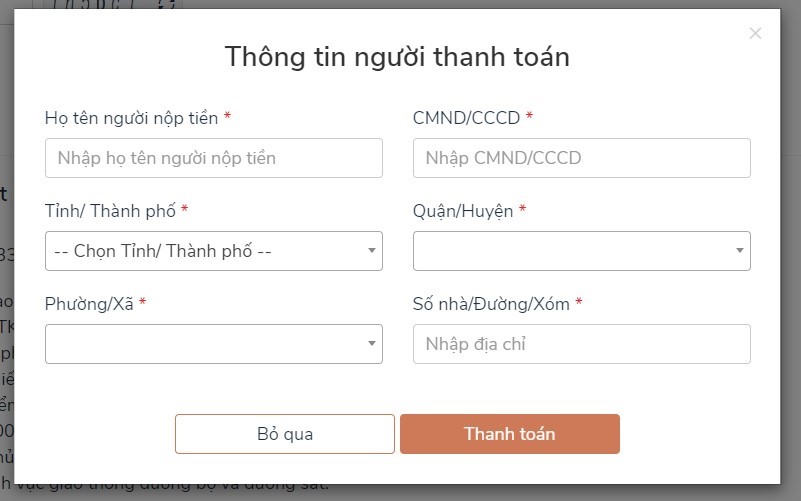801x501 pixels.
Task: Click the Quận/Huyện dropdown arrow icon
Action: [740, 250]
